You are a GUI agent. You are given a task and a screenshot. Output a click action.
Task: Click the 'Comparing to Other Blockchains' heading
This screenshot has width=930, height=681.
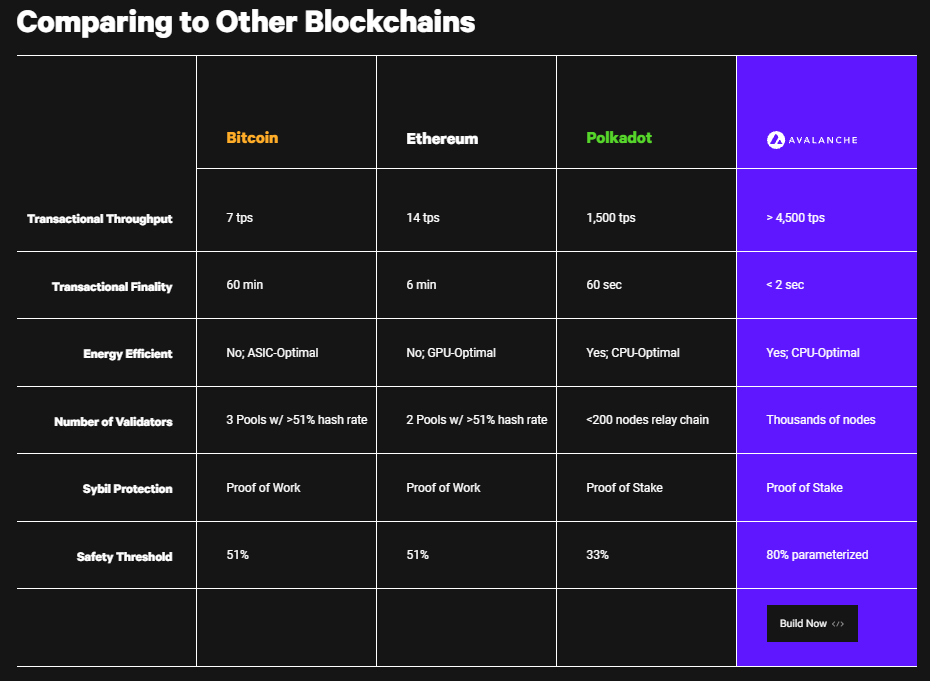[246, 22]
